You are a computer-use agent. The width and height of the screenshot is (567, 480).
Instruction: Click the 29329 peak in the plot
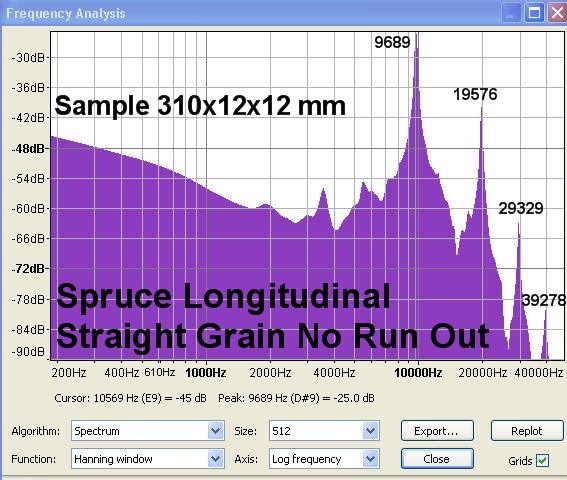(x=519, y=230)
